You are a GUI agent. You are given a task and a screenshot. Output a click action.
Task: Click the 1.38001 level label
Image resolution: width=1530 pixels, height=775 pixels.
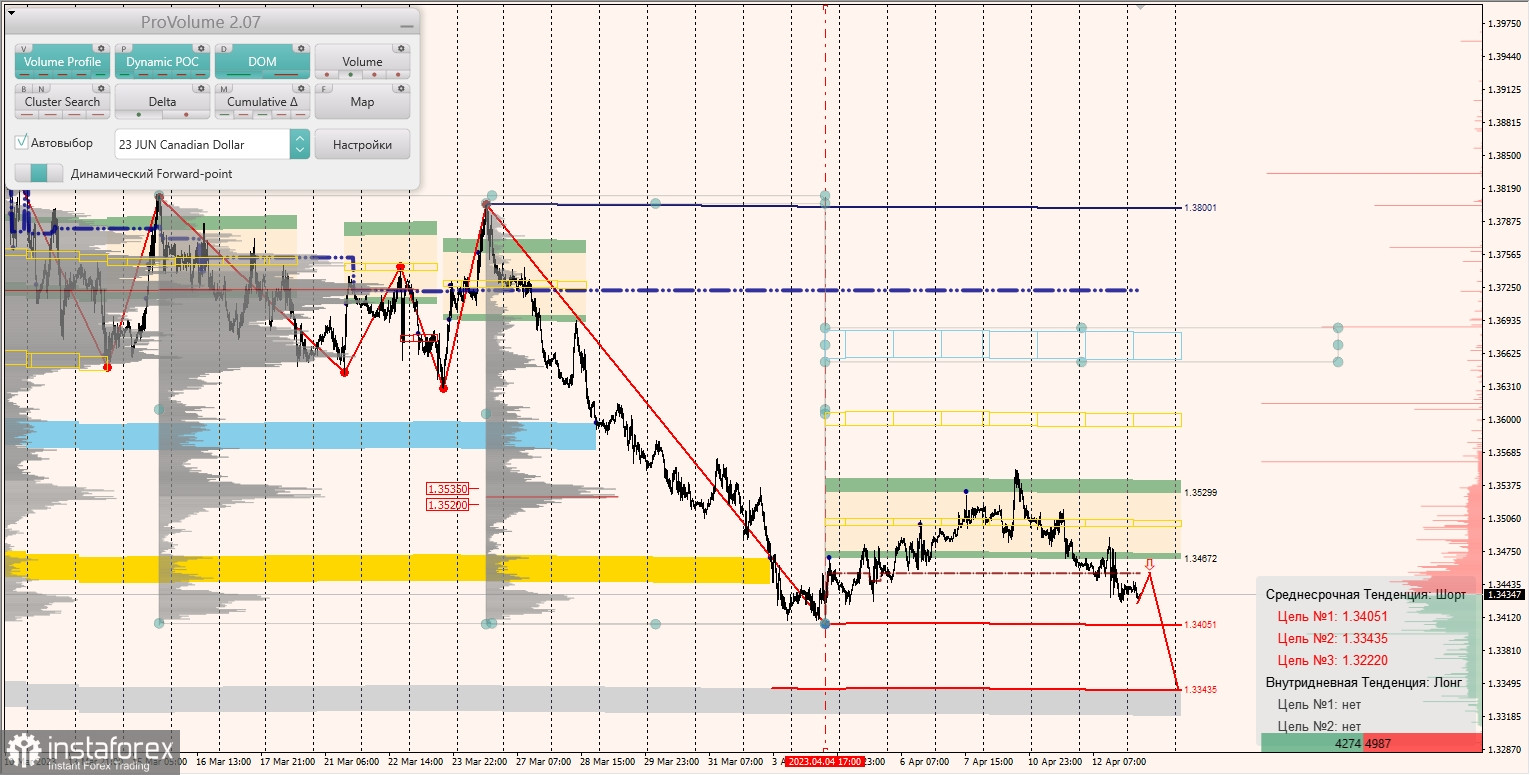[1200, 207]
